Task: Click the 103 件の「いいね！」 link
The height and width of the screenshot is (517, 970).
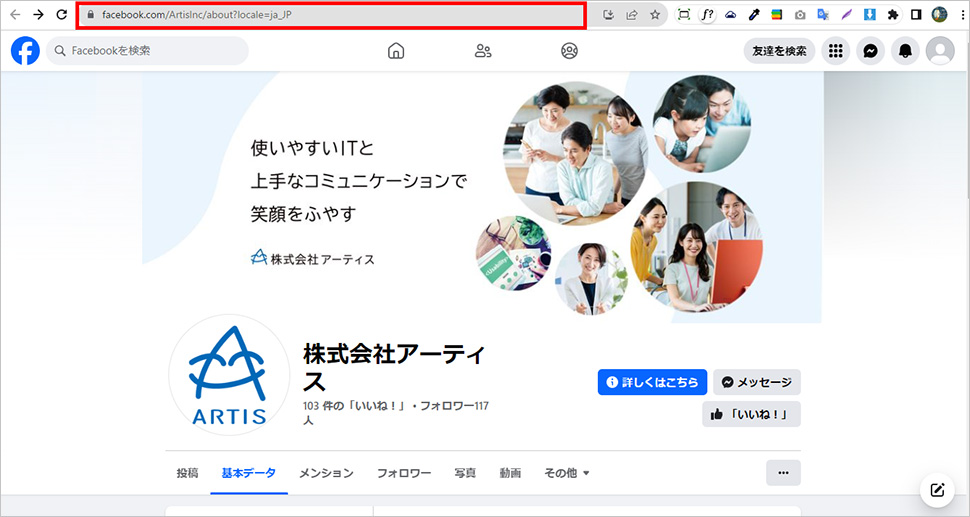Action: [x=354, y=406]
